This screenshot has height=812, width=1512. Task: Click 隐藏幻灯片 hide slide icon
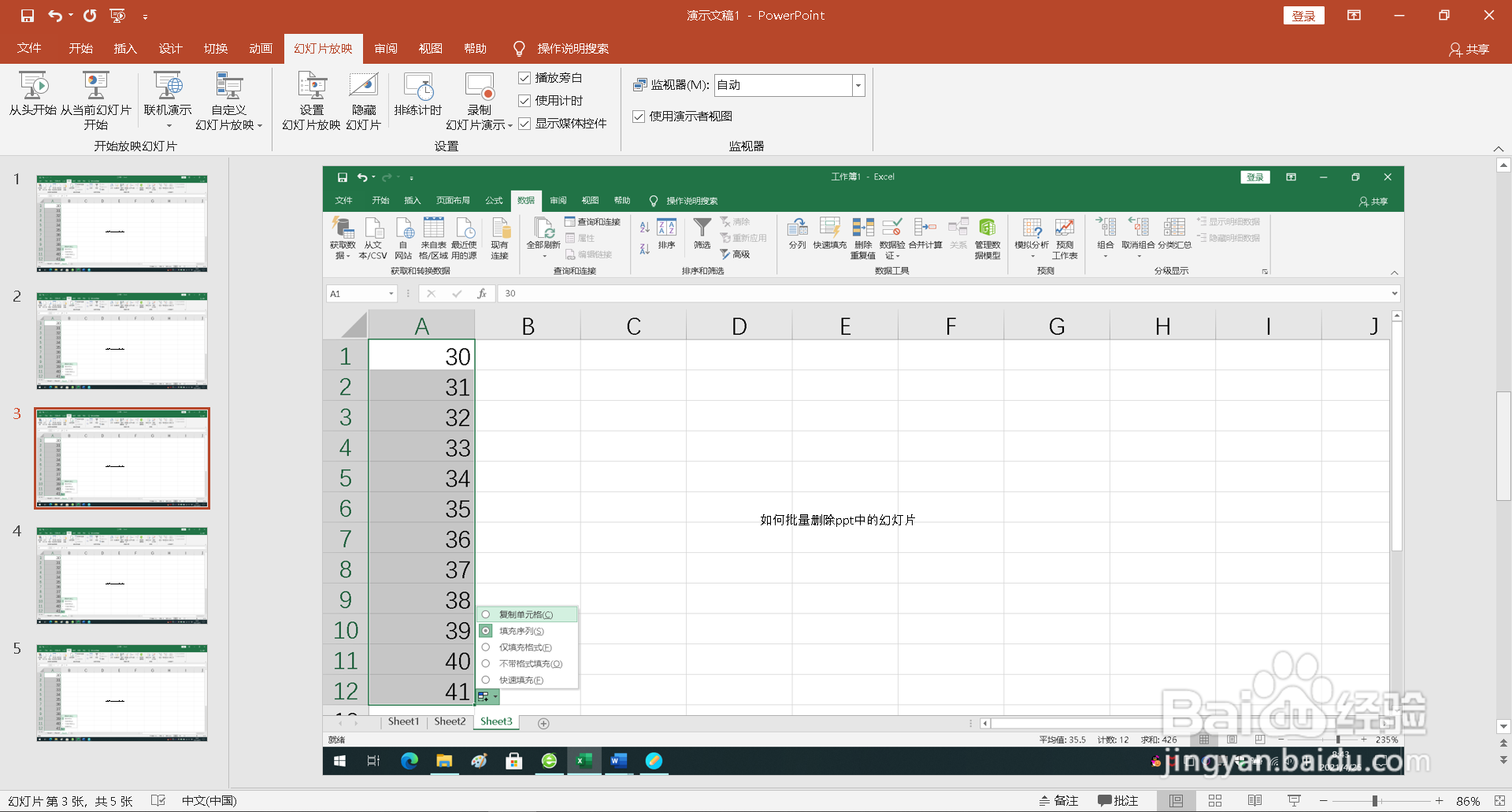coord(364,101)
